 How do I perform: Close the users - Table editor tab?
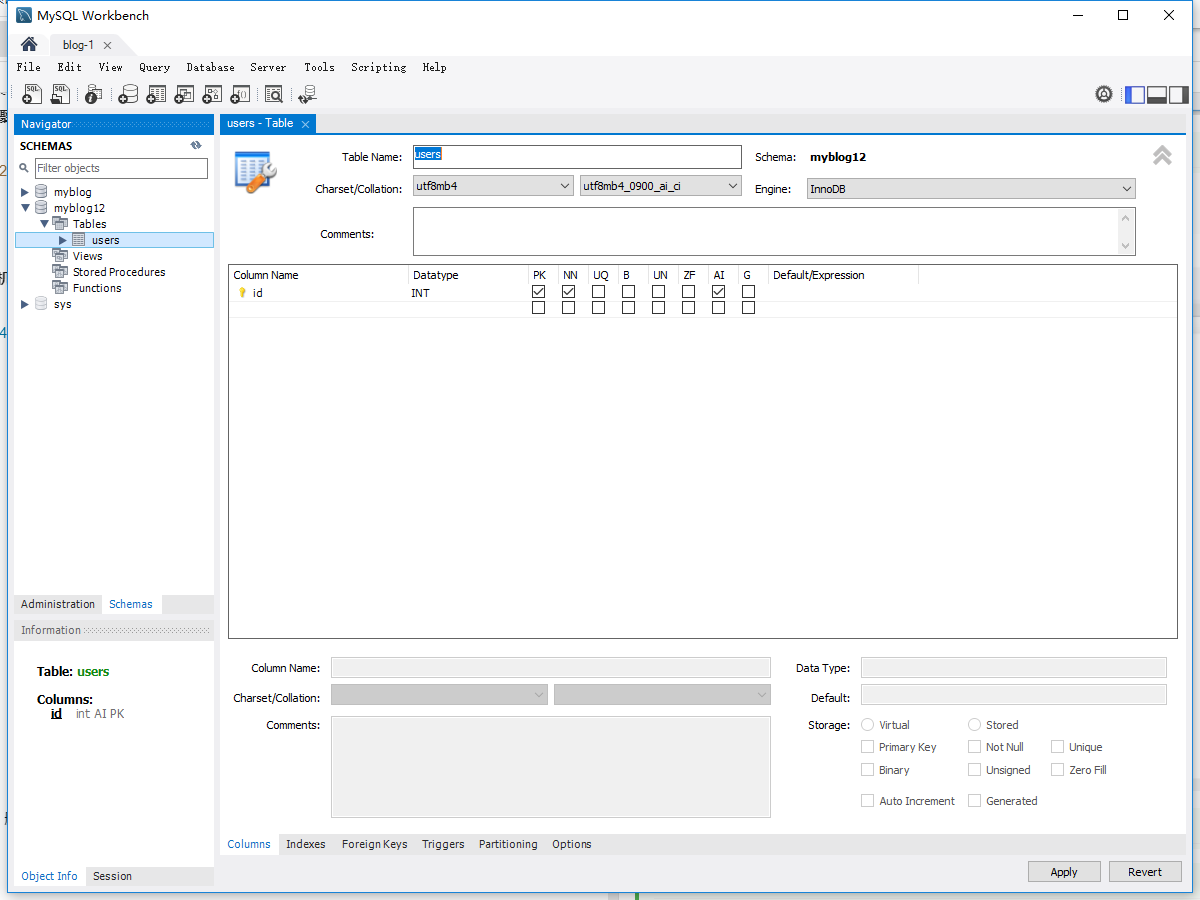pos(305,124)
